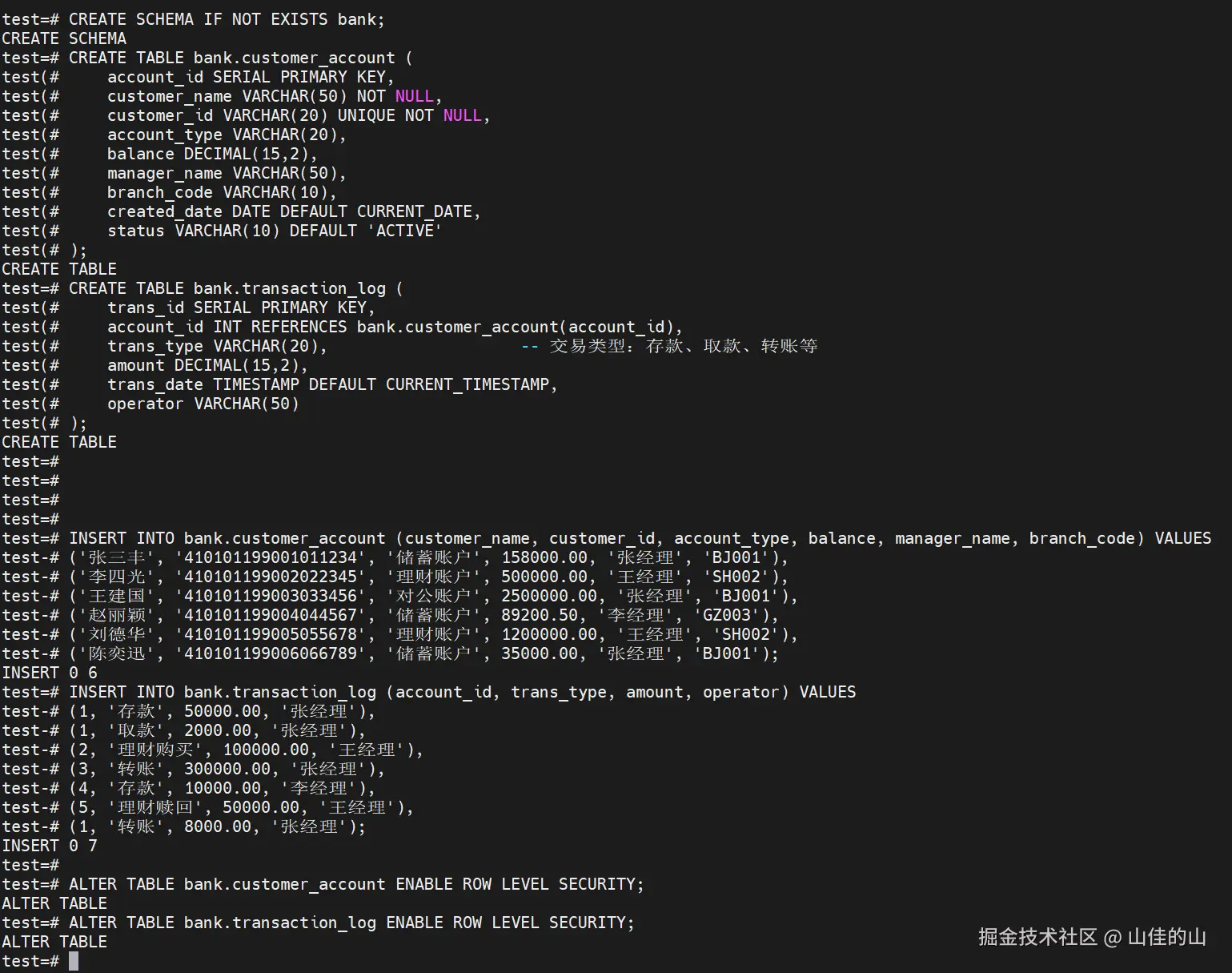Click the ALTER TABLE bank.customer_account command
1232x973 pixels.
click(356, 884)
